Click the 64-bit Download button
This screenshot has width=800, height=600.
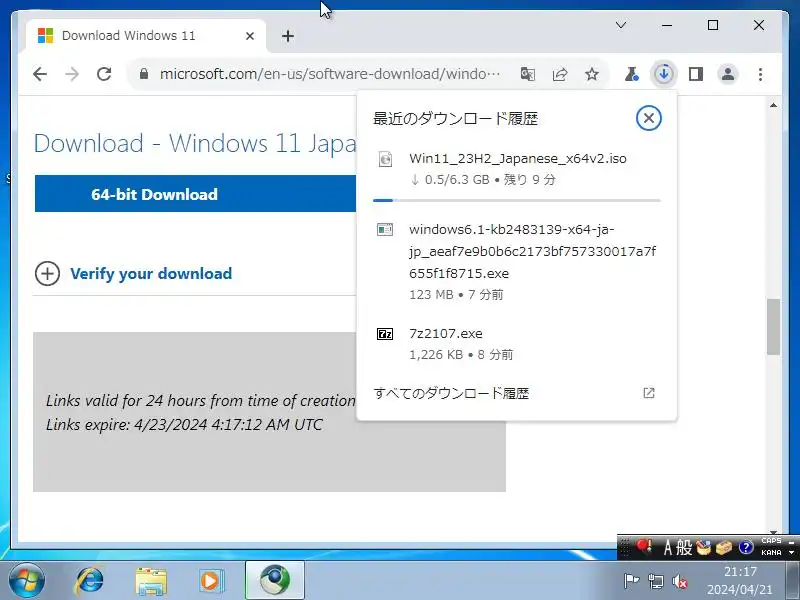pyautogui.click(x=195, y=193)
